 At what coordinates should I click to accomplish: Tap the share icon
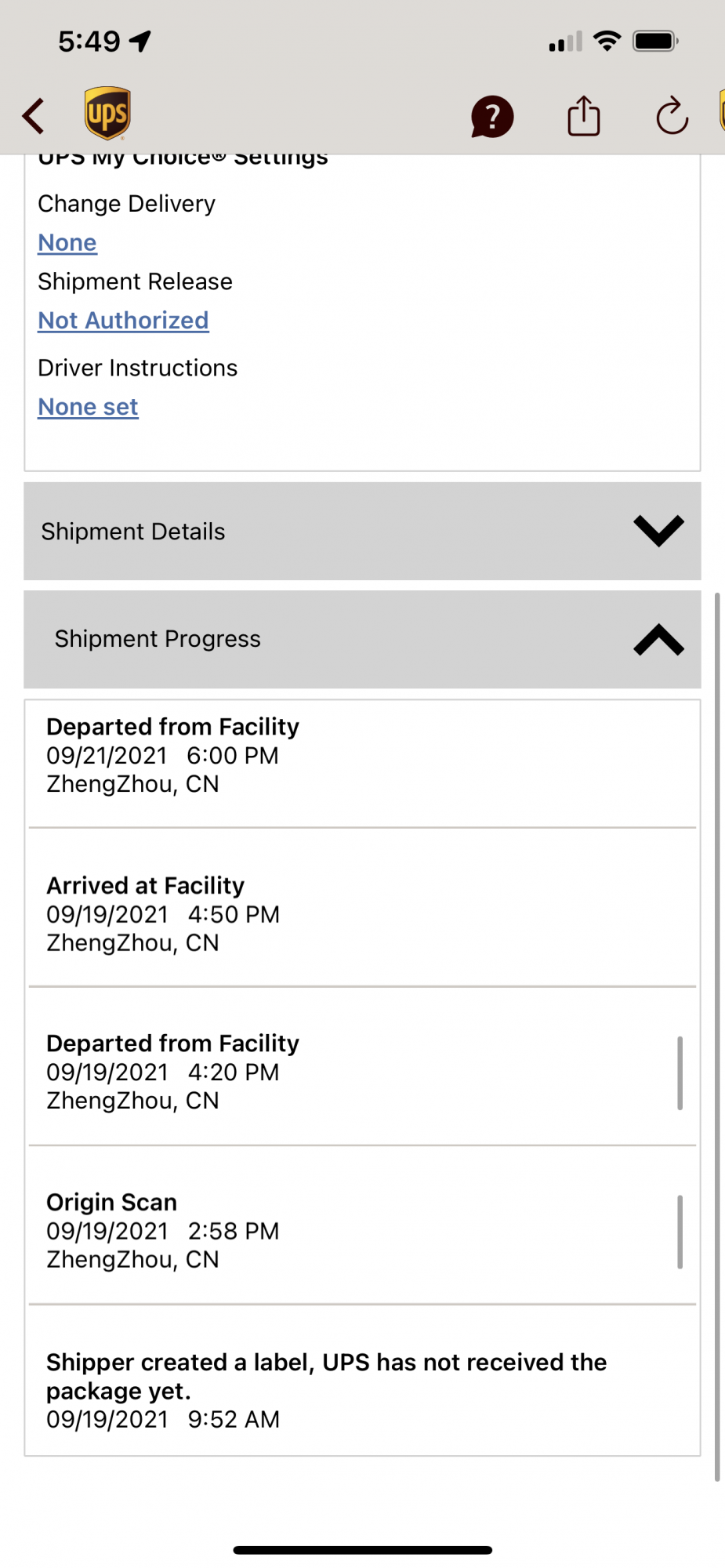[x=583, y=116]
